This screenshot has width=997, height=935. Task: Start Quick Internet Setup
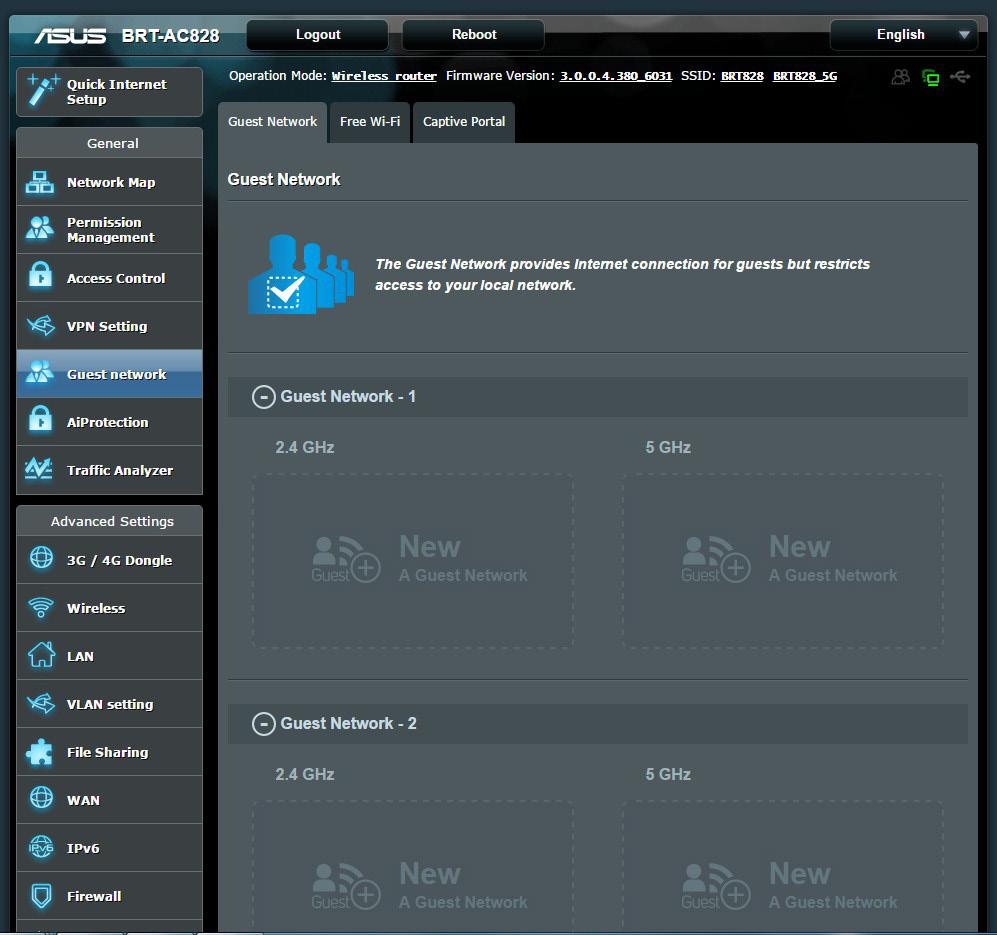click(109, 92)
